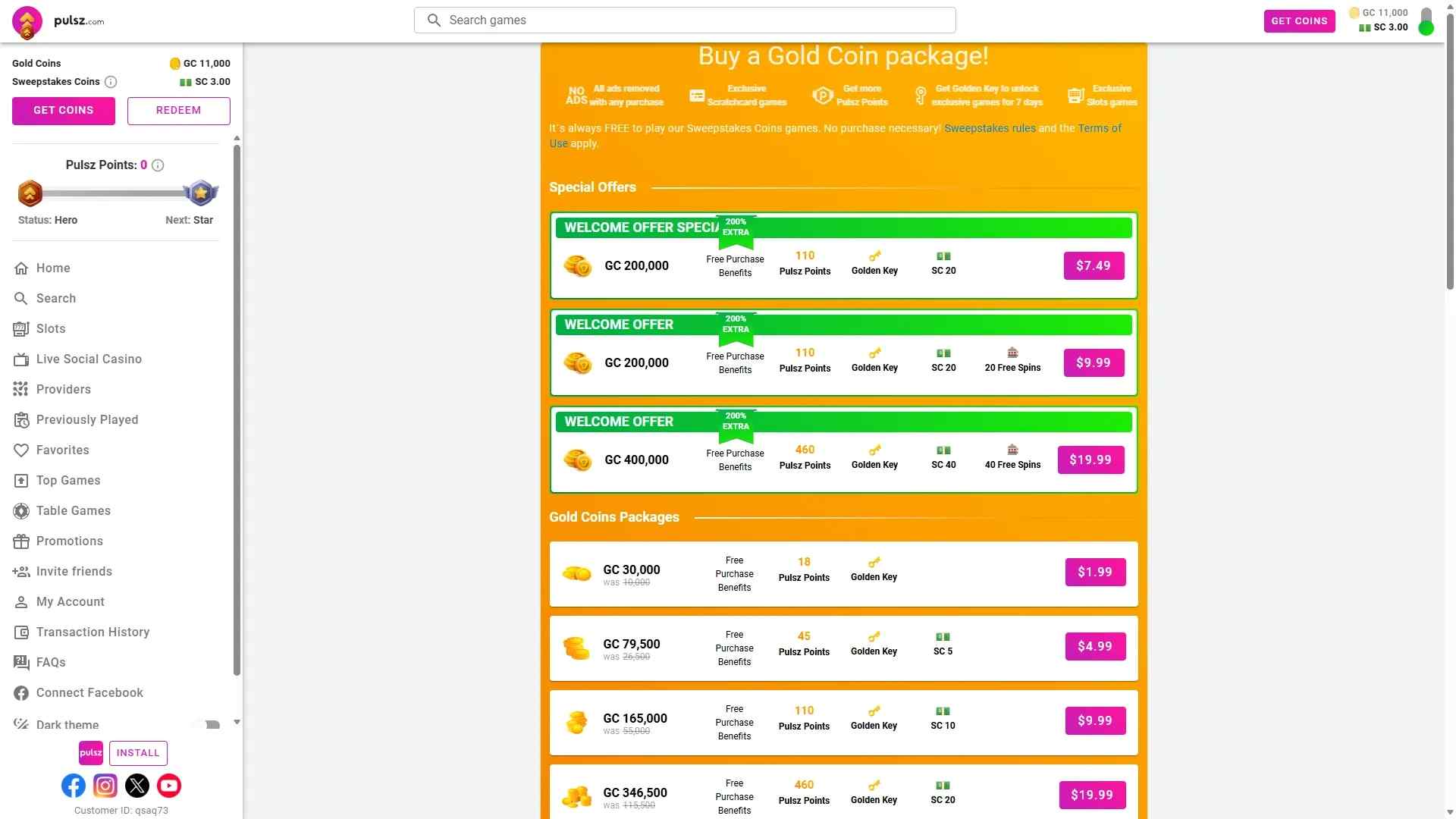Click the FAQs icon in sidebar

(x=21, y=663)
